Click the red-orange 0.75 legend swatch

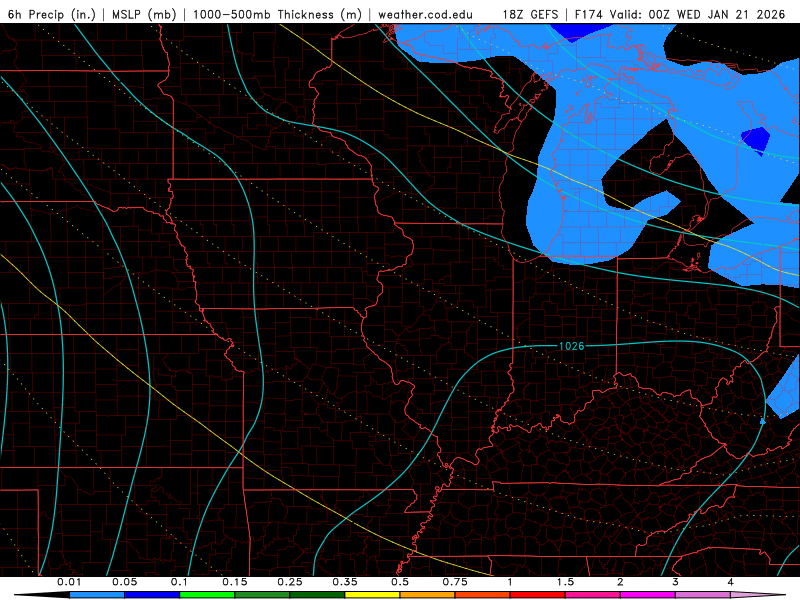click(x=483, y=595)
